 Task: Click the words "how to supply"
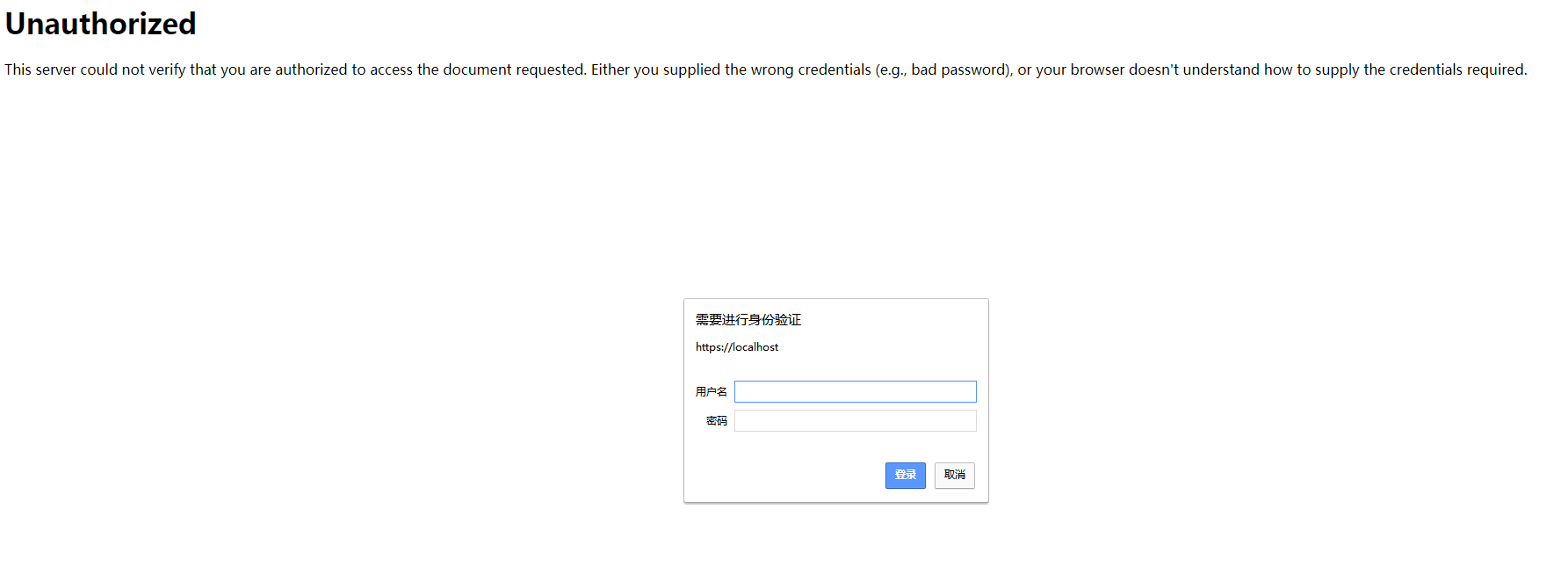point(1311,69)
